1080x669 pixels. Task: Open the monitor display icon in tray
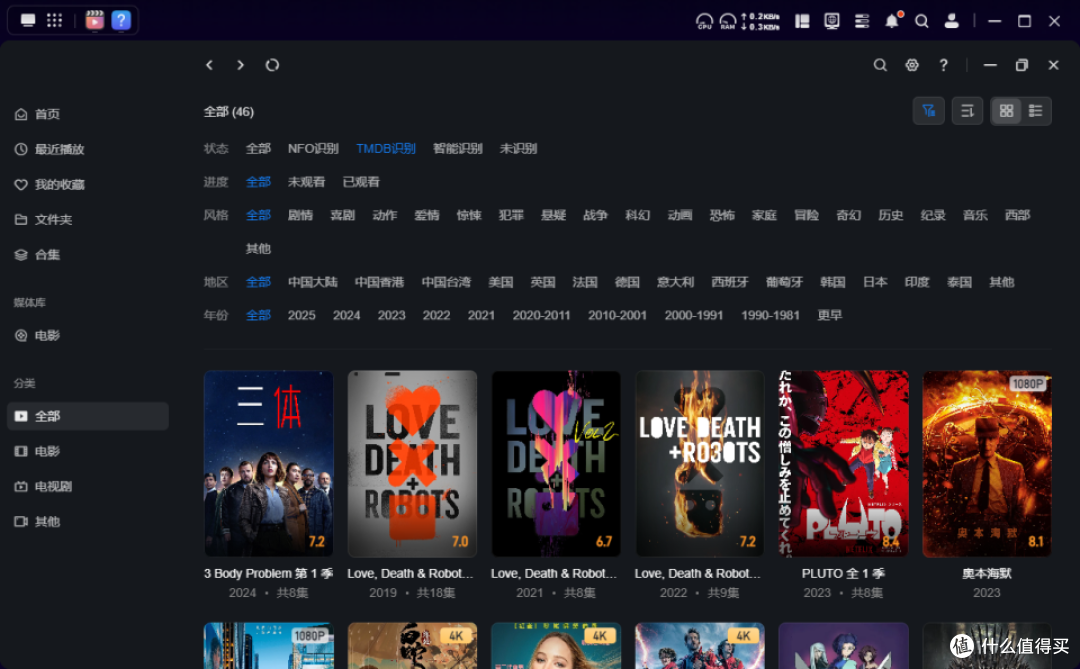coord(832,21)
